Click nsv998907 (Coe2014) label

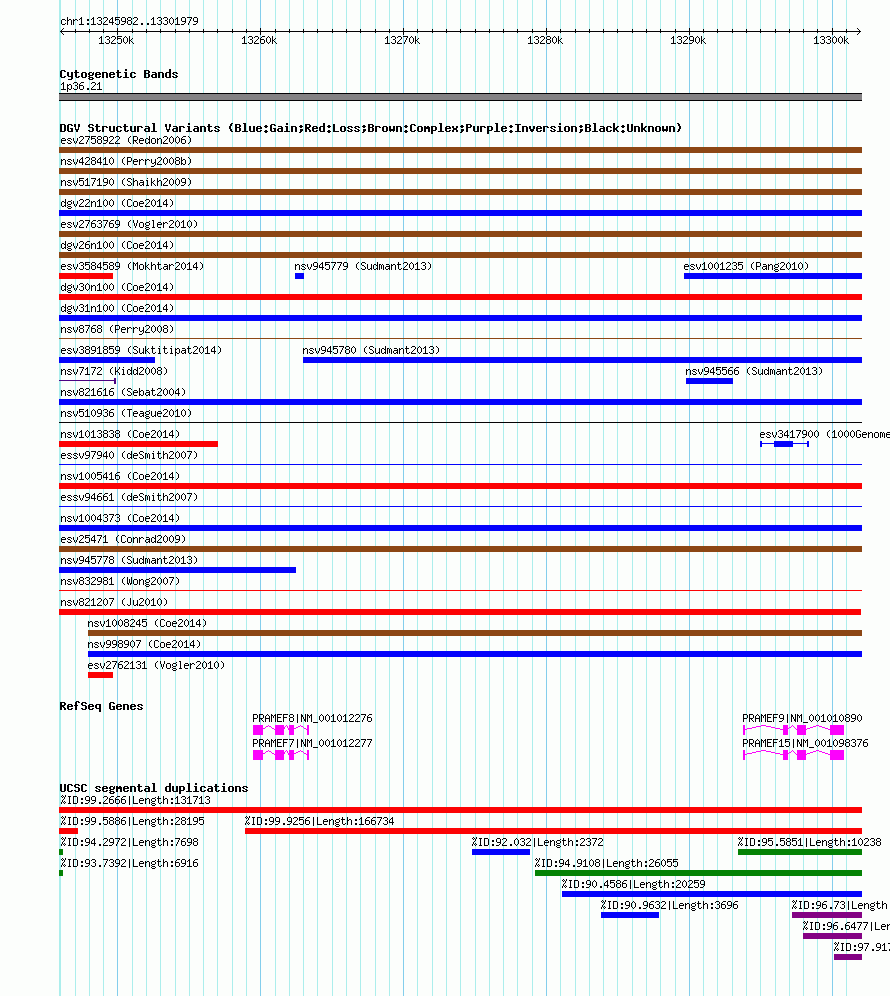tap(144, 643)
